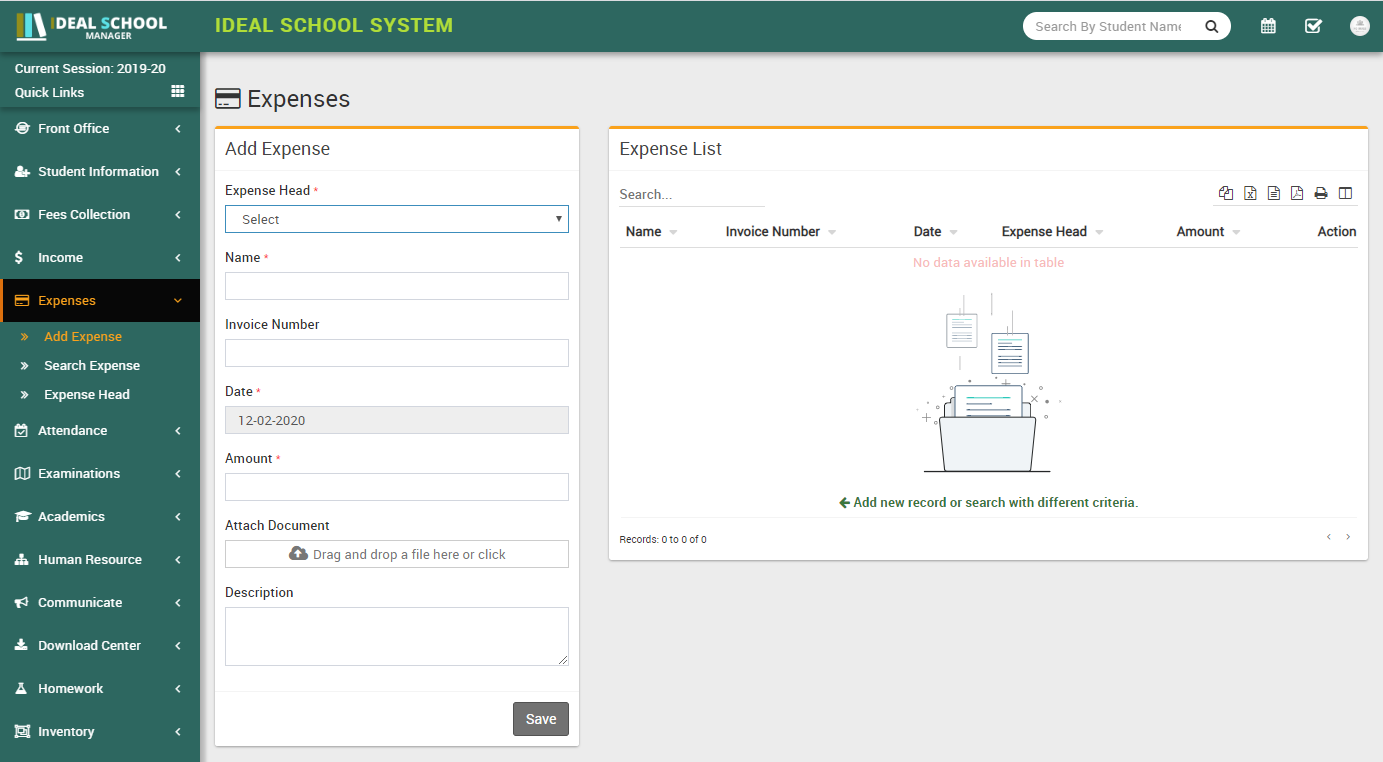This screenshot has height=762, width=1383.
Task: Click the 'Current Session: 2019-20' text
Action: tap(90, 69)
